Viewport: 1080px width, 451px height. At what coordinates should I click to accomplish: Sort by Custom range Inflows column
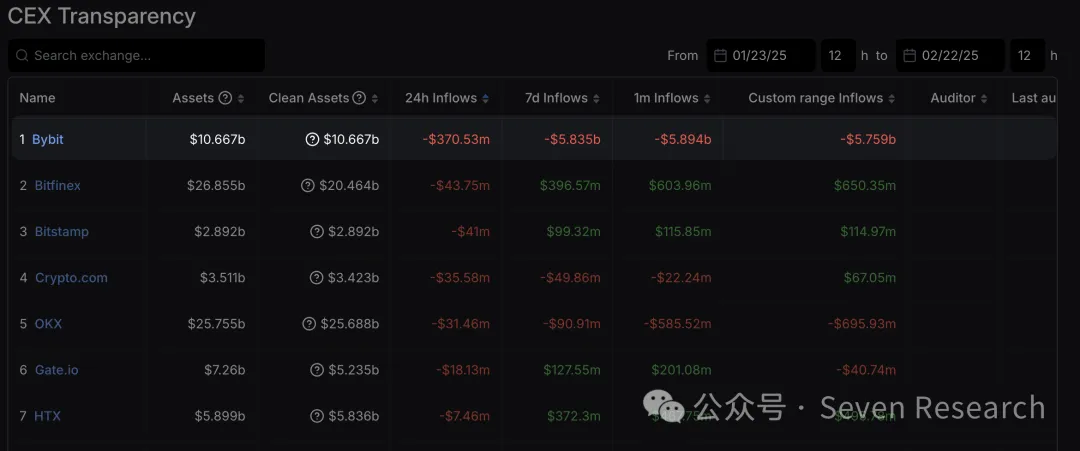pyautogui.click(x=892, y=99)
